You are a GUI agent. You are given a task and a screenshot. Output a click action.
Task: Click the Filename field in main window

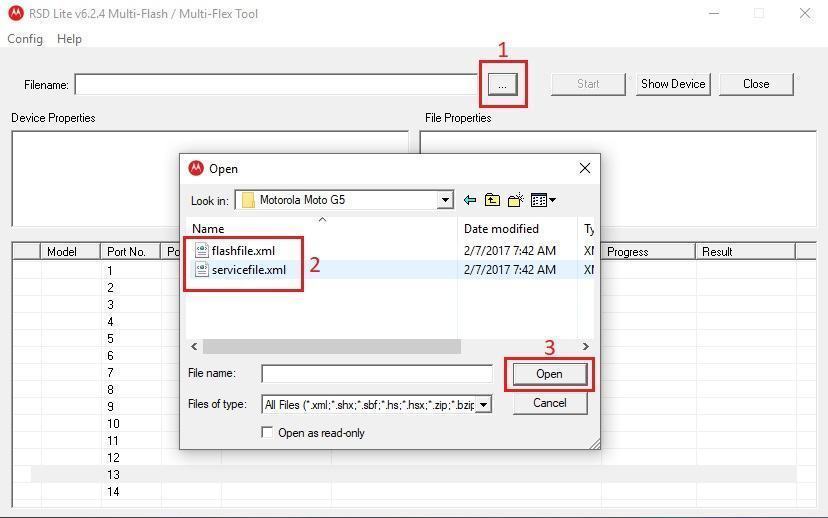(276, 84)
